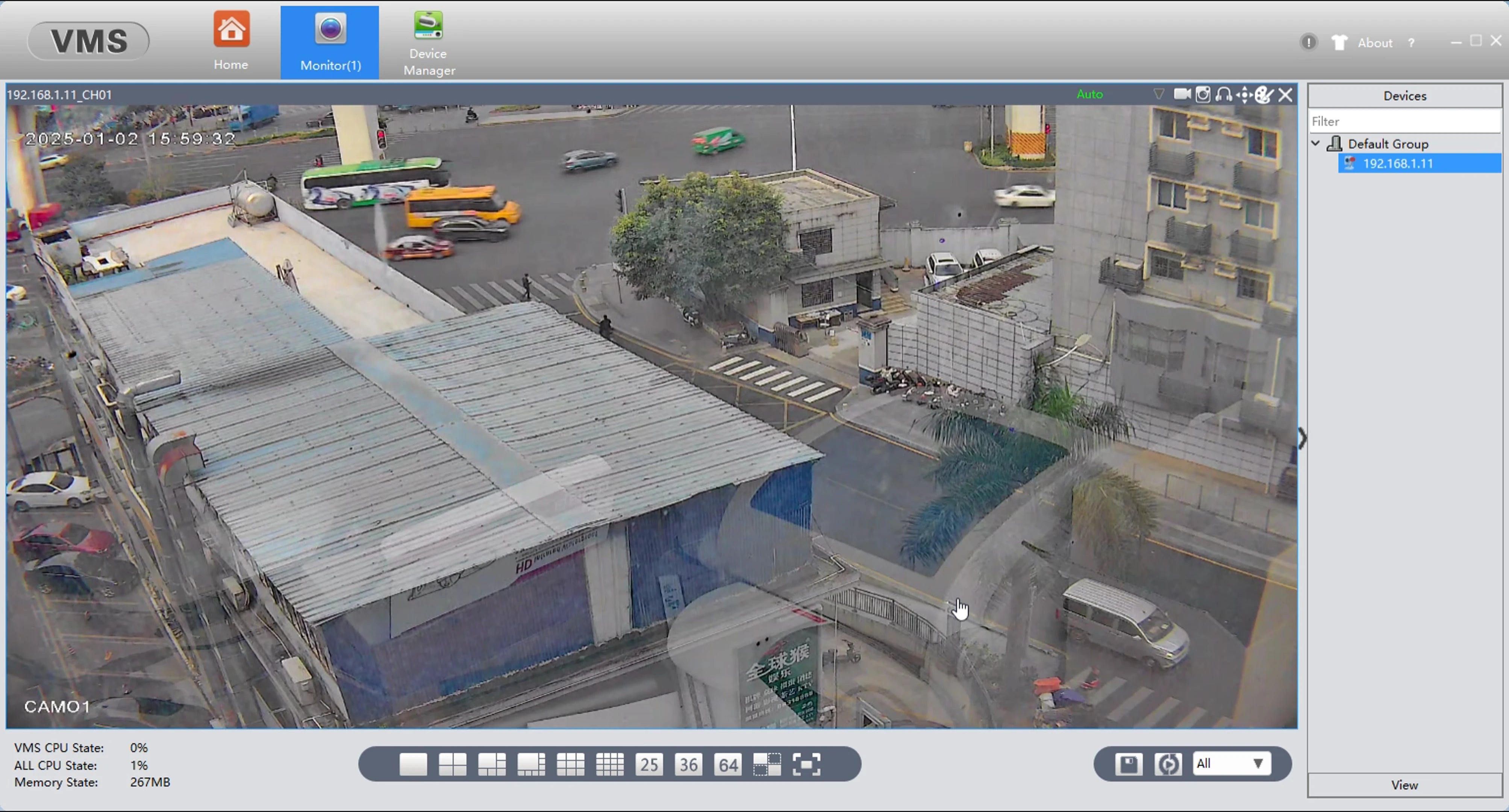The width and height of the screenshot is (1509, 812).
Task: Switch to the Monitor(1) tab
Action: (330, 41)
